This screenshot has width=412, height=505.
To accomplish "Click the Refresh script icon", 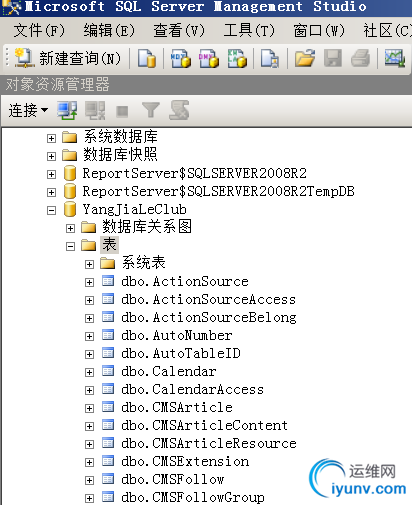I will coord(179,110).
